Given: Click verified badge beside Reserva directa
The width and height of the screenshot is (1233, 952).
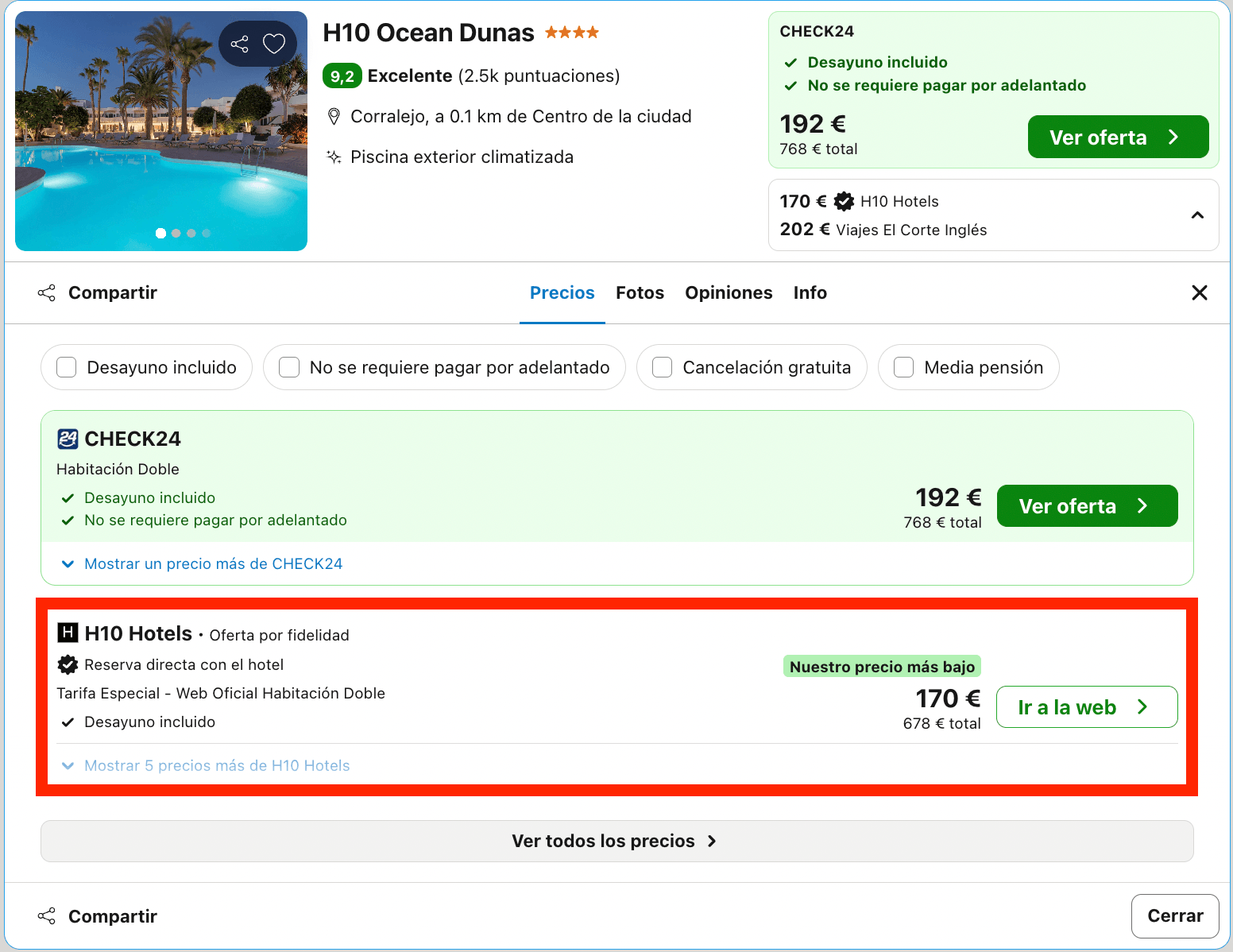Looking at the screenshot, I should click(68, 664).
